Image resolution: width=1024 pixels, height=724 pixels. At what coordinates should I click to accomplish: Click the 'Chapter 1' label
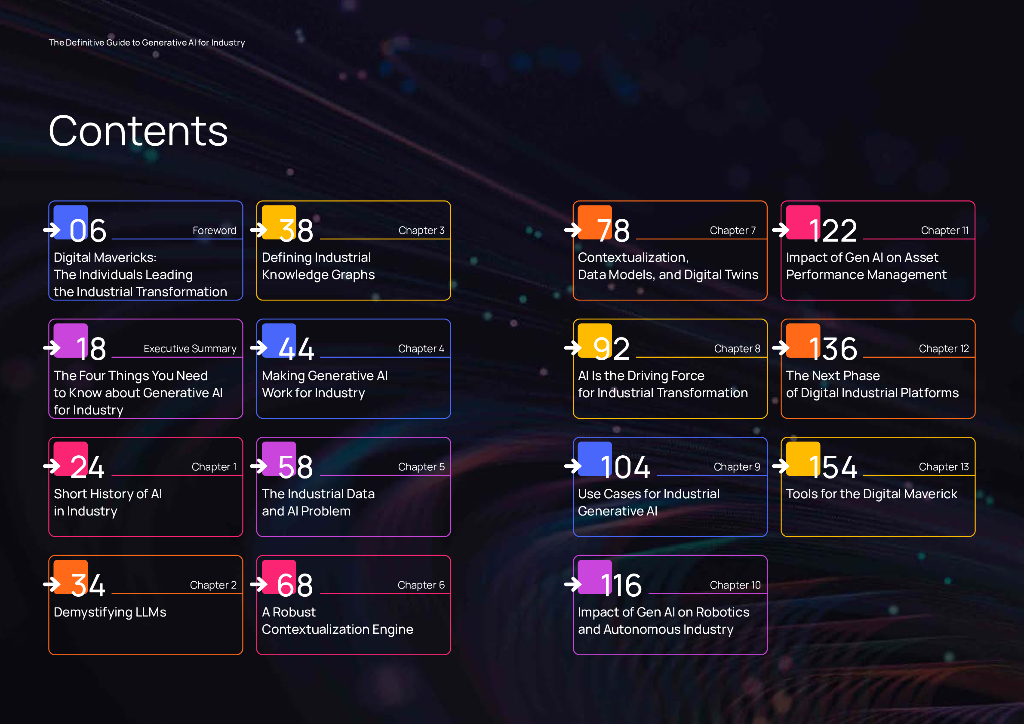tap(214, 467)
